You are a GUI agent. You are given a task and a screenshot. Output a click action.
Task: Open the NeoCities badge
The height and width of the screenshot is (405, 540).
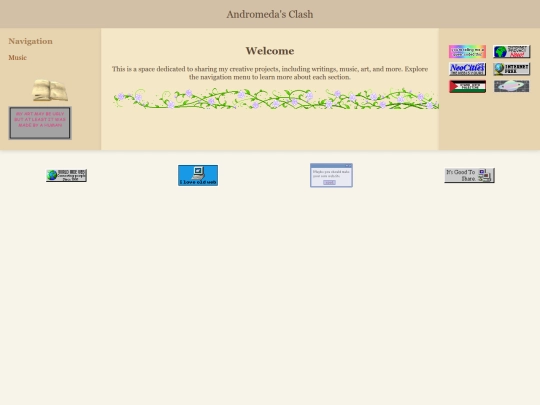[467, 69]
